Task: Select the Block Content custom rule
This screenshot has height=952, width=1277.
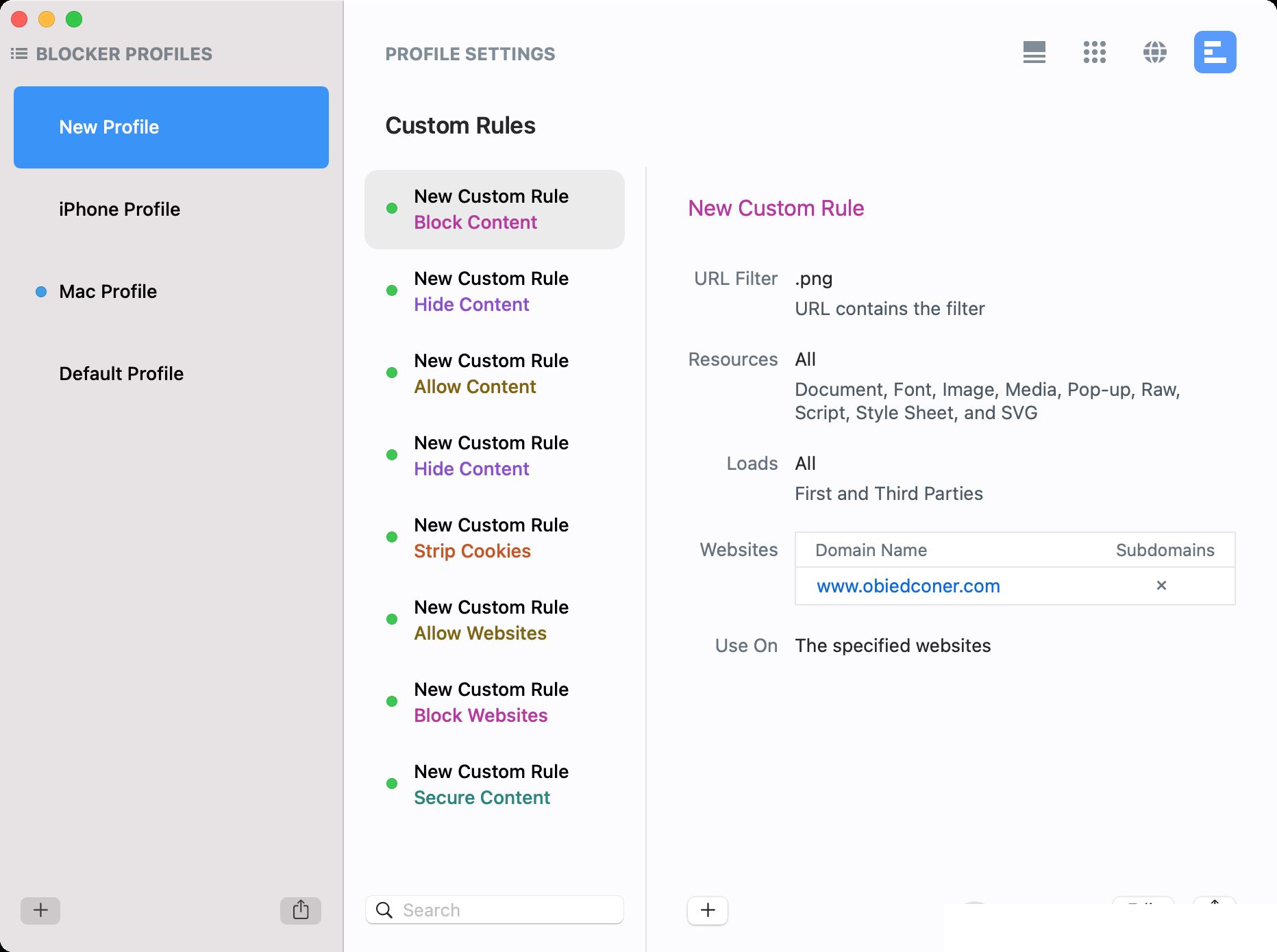Action: click(495, 210)
